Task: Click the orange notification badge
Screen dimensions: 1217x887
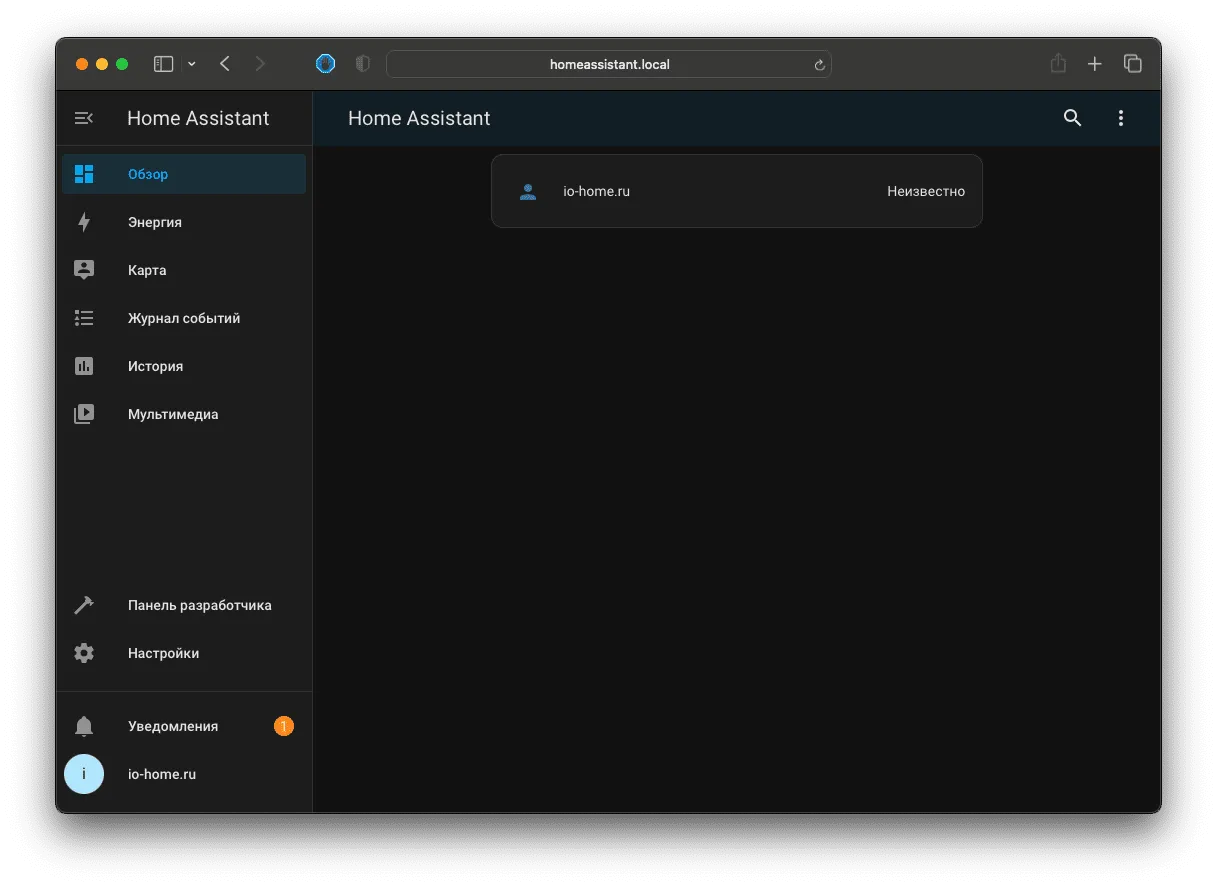Action: [x=284, y=726]
